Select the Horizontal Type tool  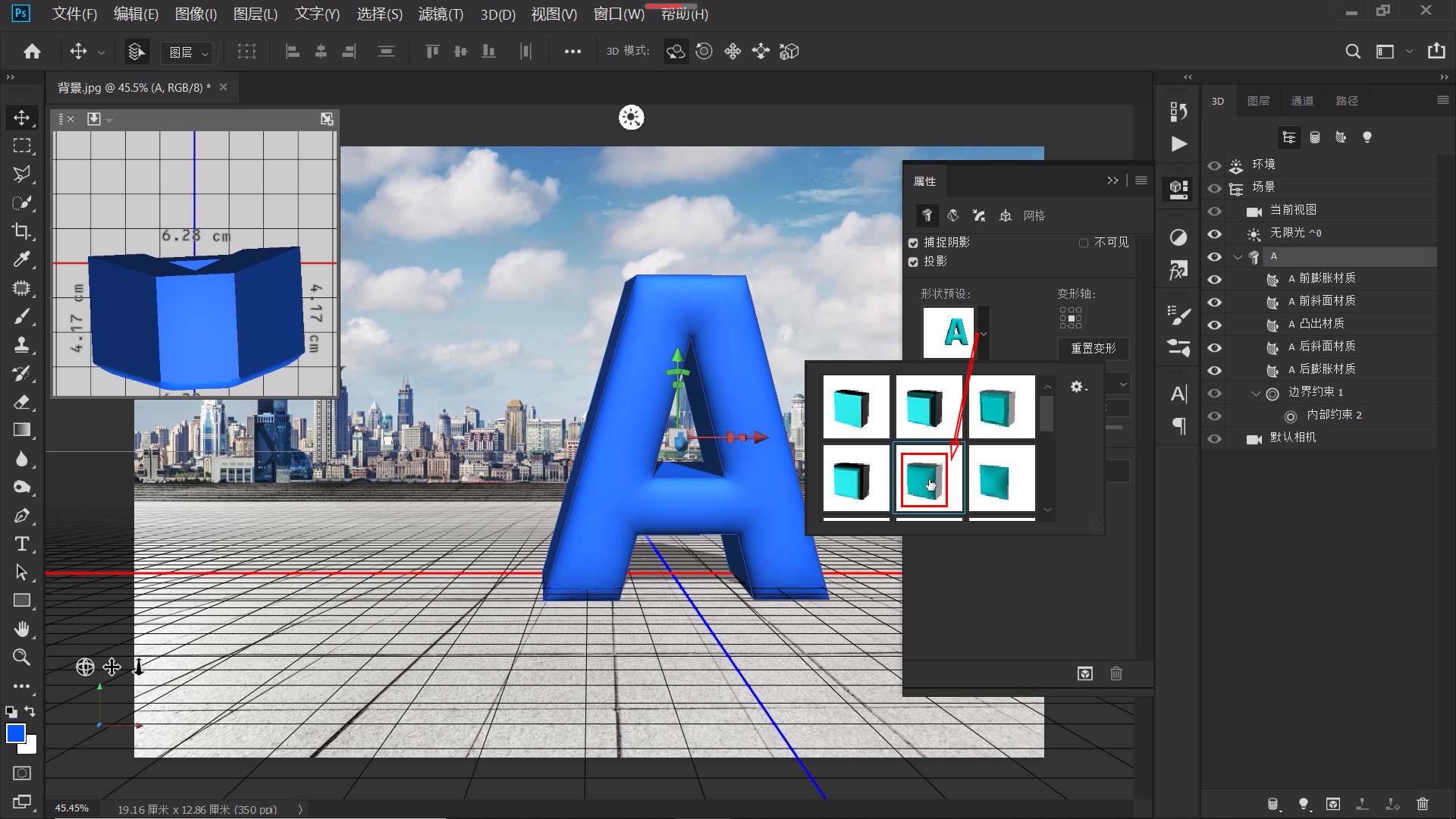[22, 544]
